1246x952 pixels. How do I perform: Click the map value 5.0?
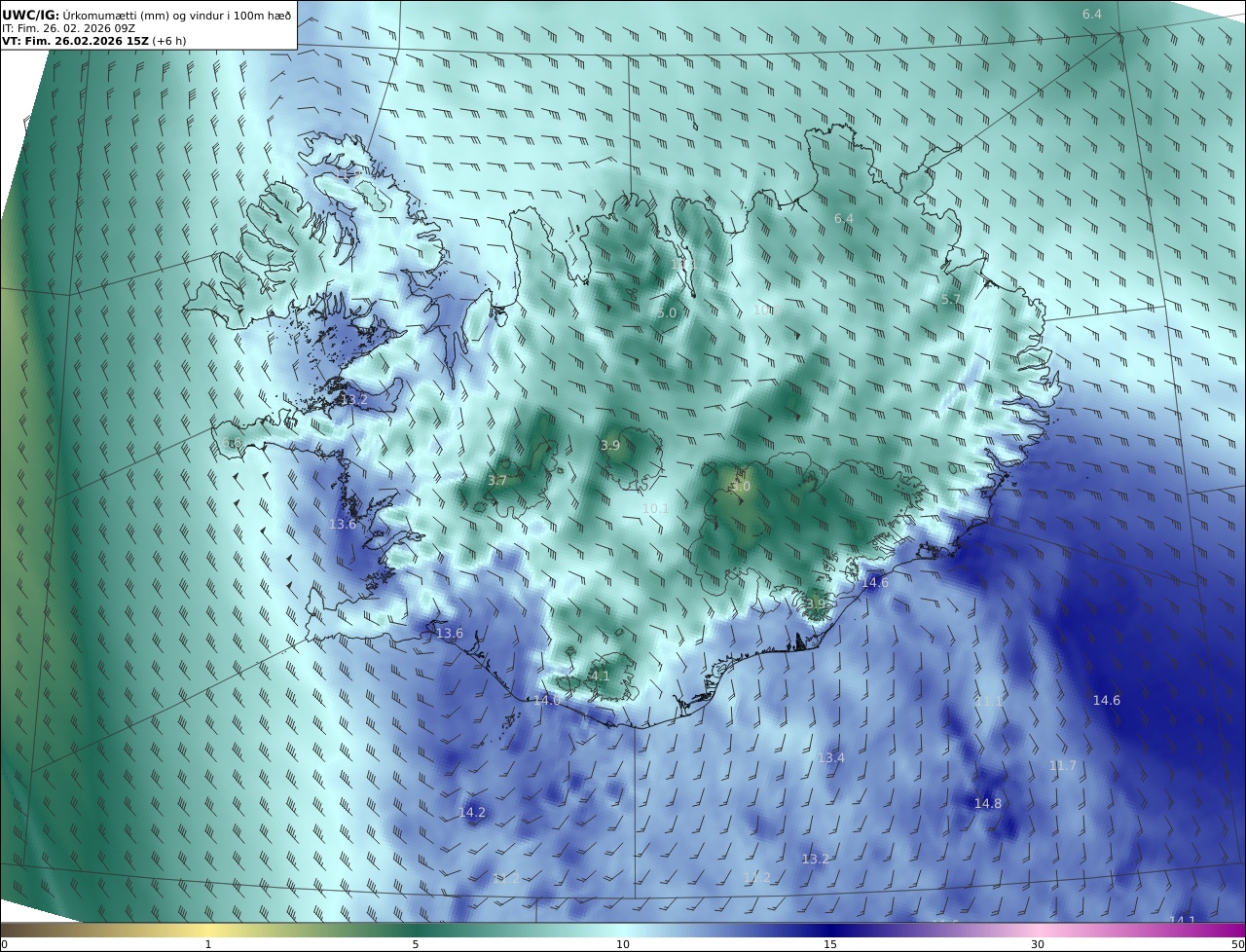pos(667,313)
